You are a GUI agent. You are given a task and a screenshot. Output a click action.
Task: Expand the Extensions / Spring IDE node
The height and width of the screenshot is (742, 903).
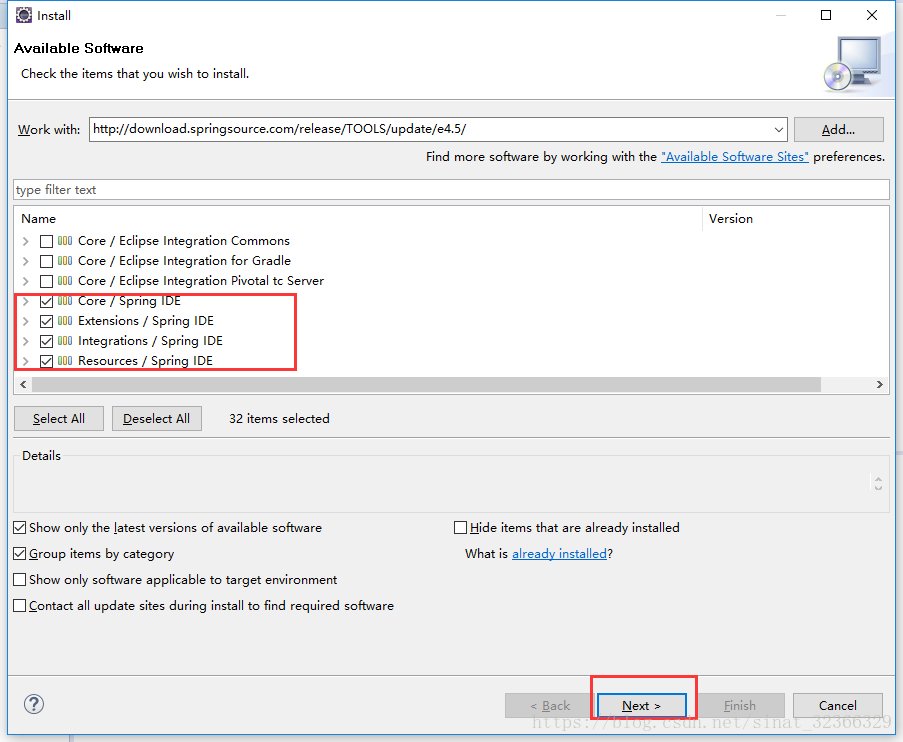tap(25, 321)
